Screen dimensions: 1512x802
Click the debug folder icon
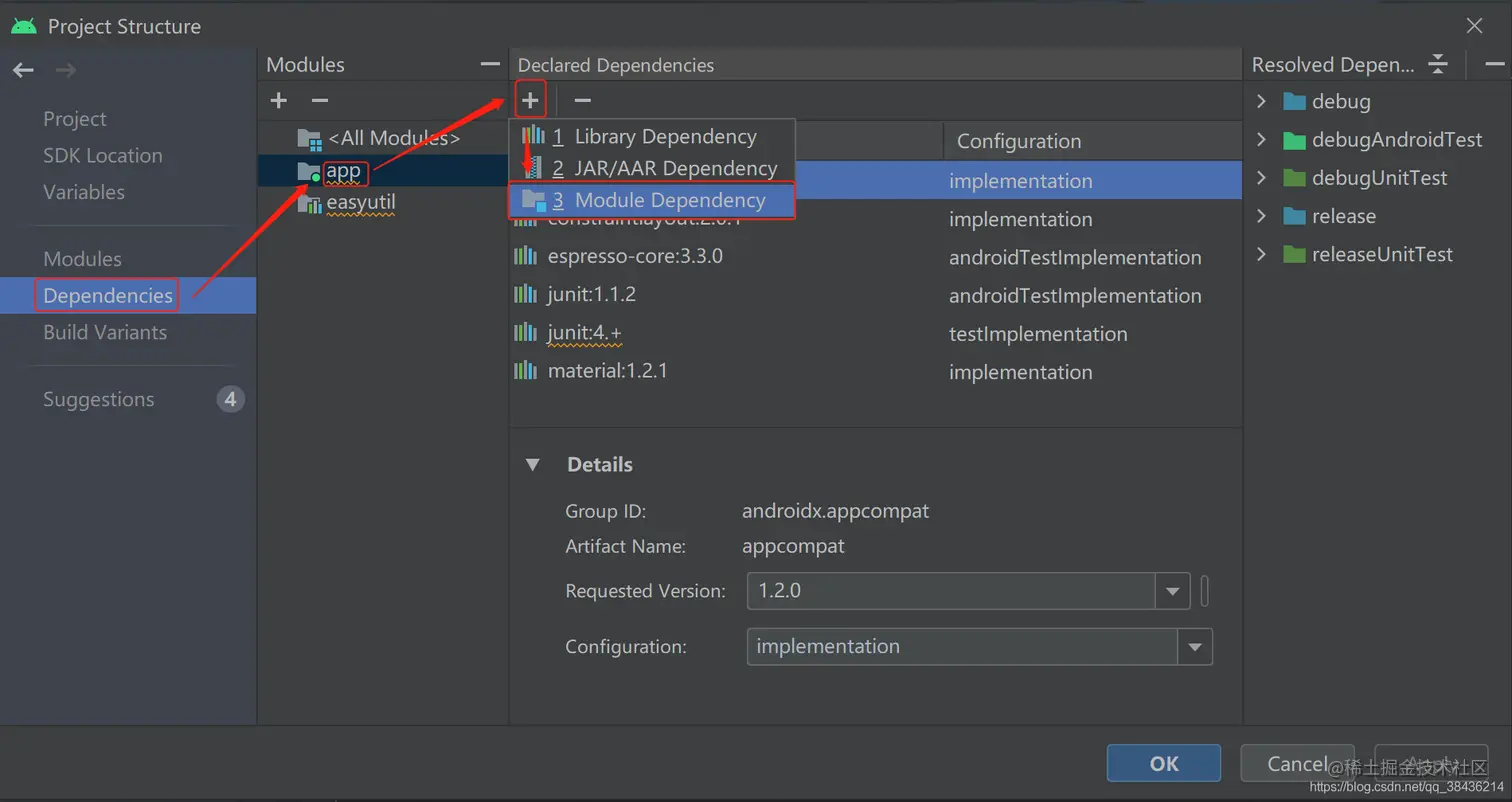coord(1294,101)
